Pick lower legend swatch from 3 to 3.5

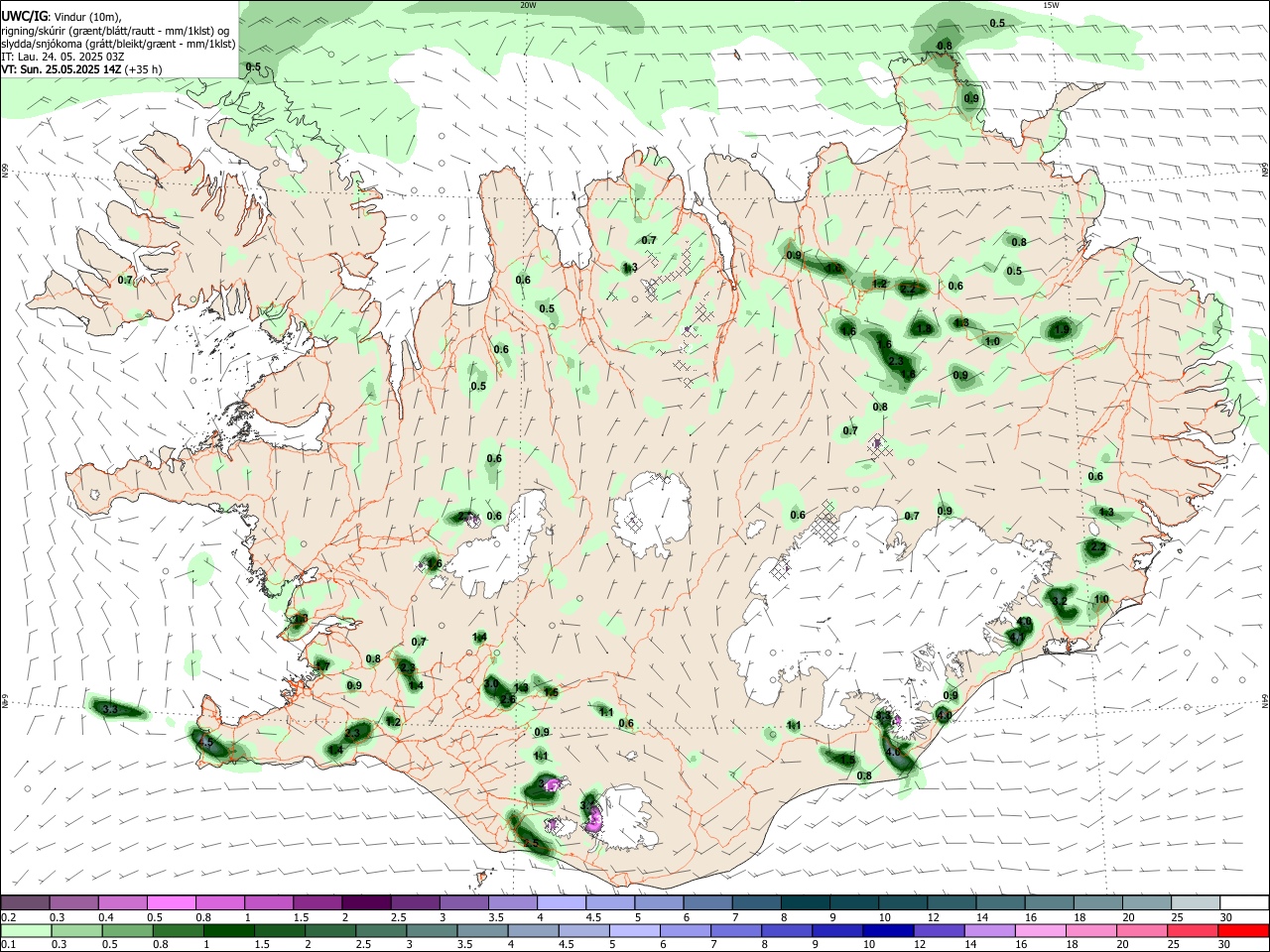pyautogui.click(x=432, y=930)
